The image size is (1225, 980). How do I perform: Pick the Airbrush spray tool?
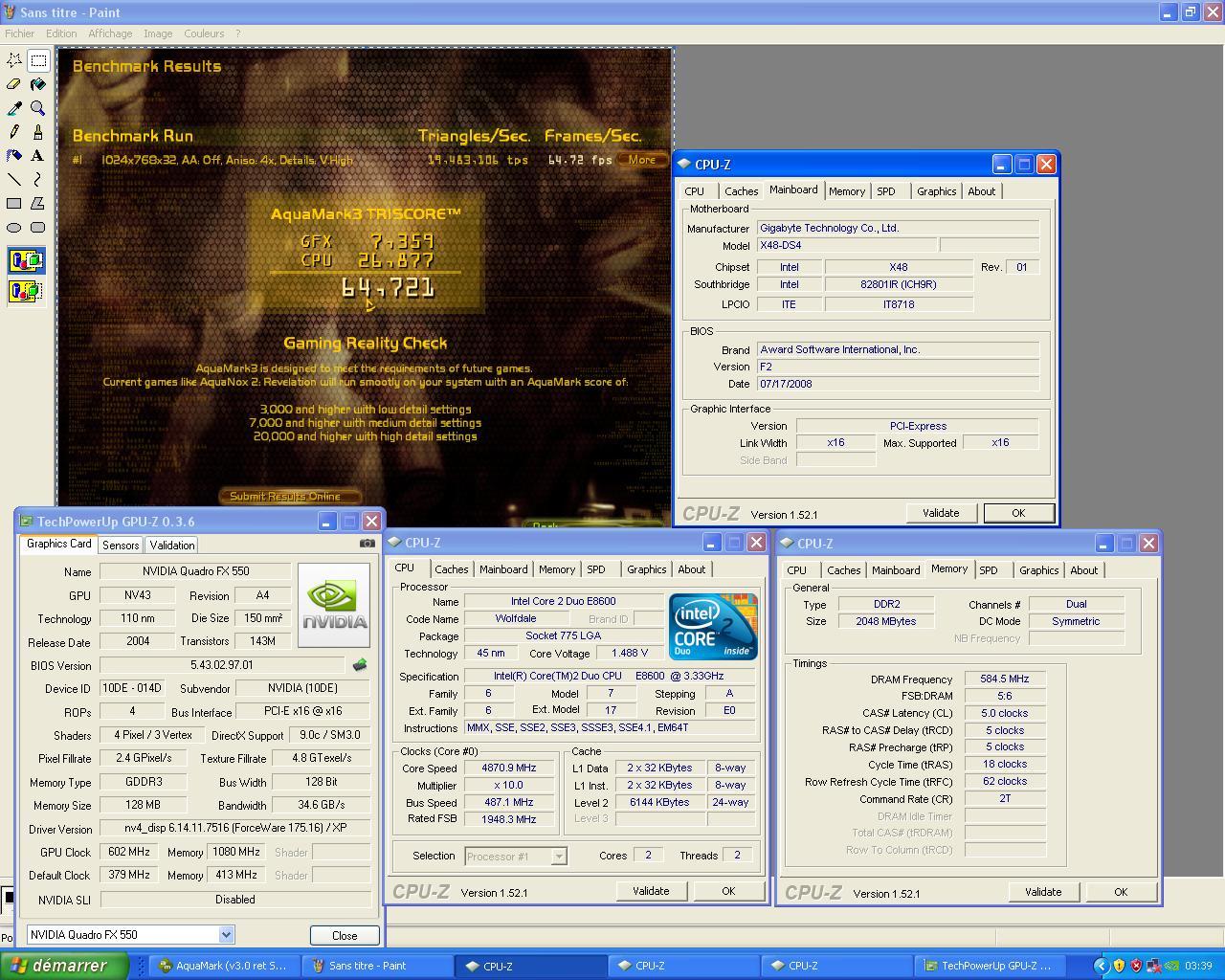point(14,155)
